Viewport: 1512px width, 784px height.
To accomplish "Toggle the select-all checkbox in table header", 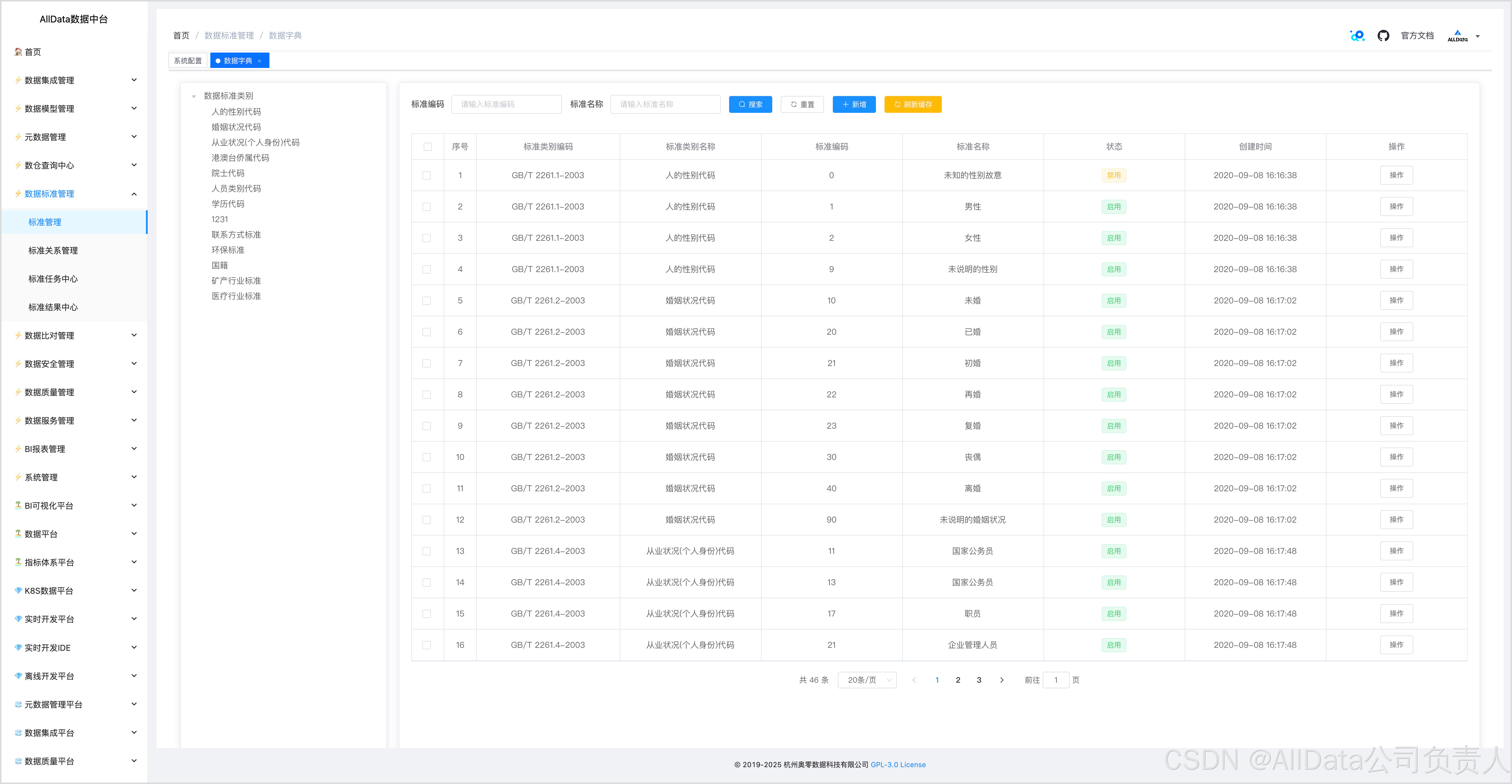I will click(x=427, y=147).
